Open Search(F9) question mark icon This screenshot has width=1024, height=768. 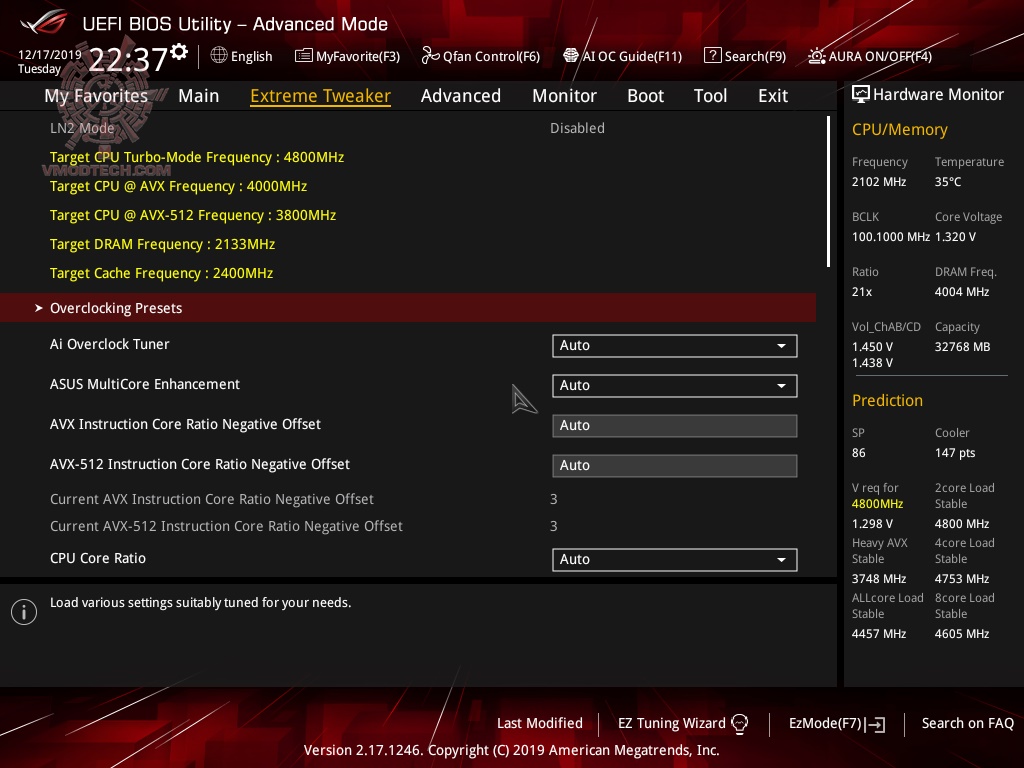tap(712, 56)
